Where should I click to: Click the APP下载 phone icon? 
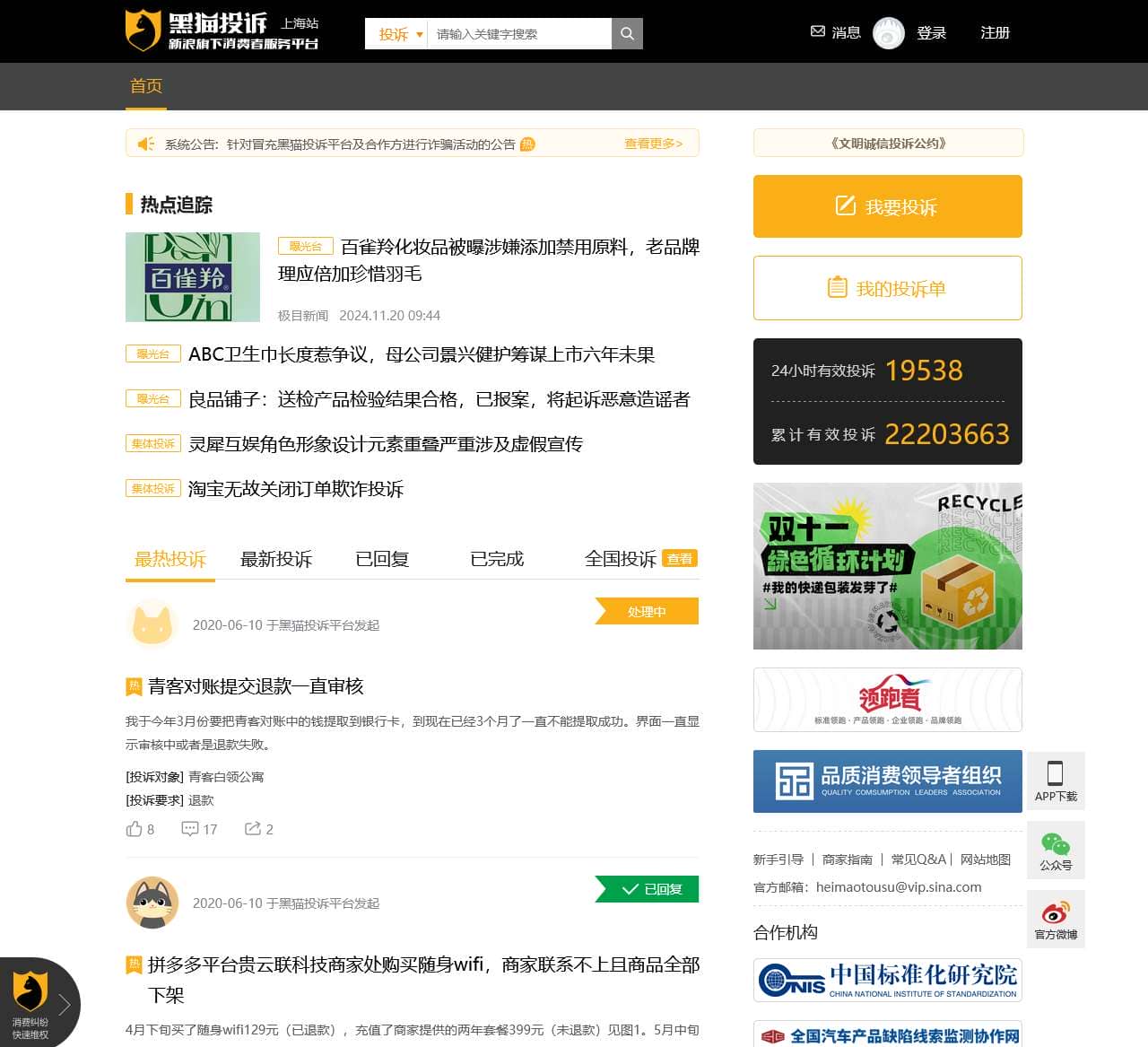[1056, 773]
